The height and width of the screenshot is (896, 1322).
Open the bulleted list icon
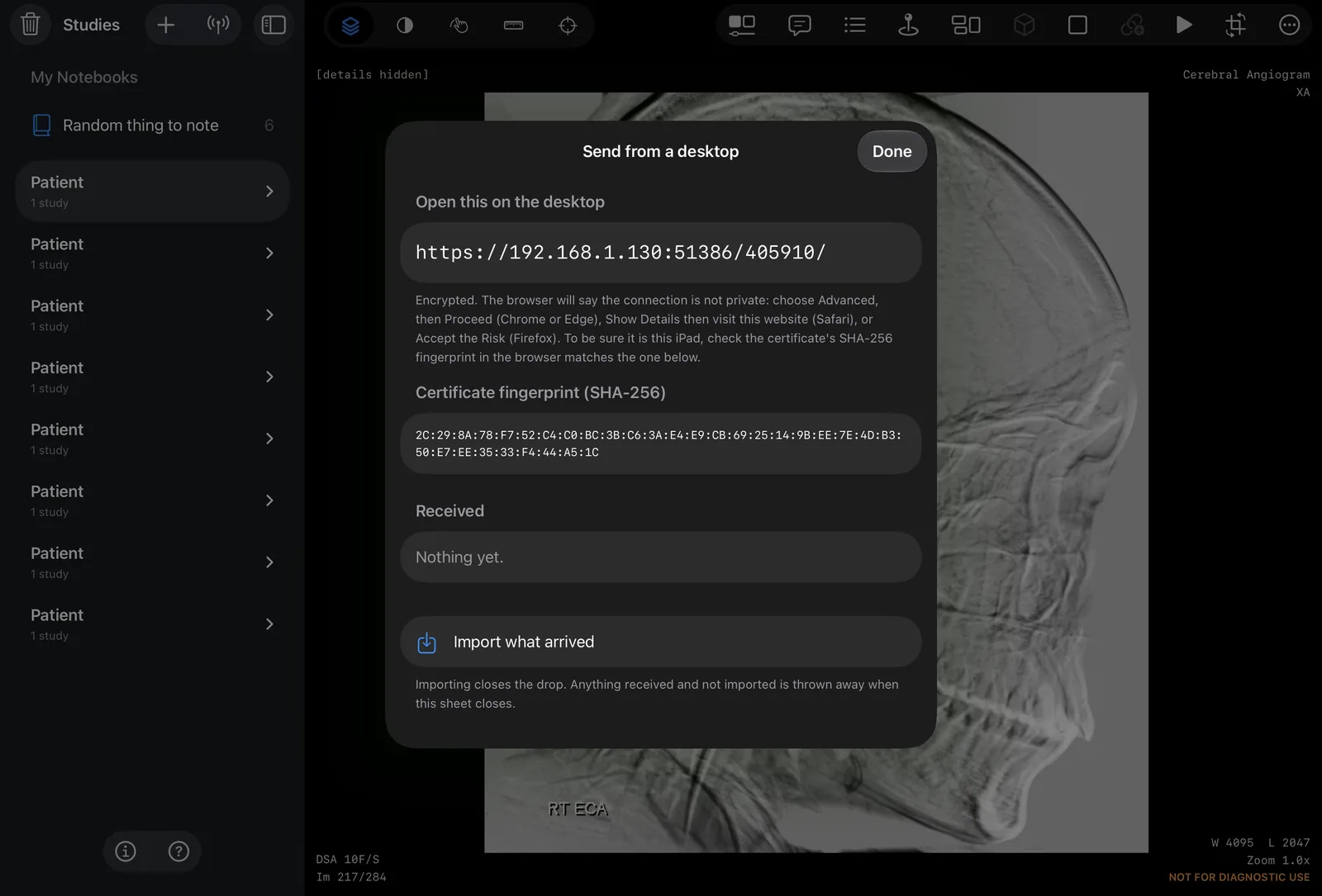855,26
